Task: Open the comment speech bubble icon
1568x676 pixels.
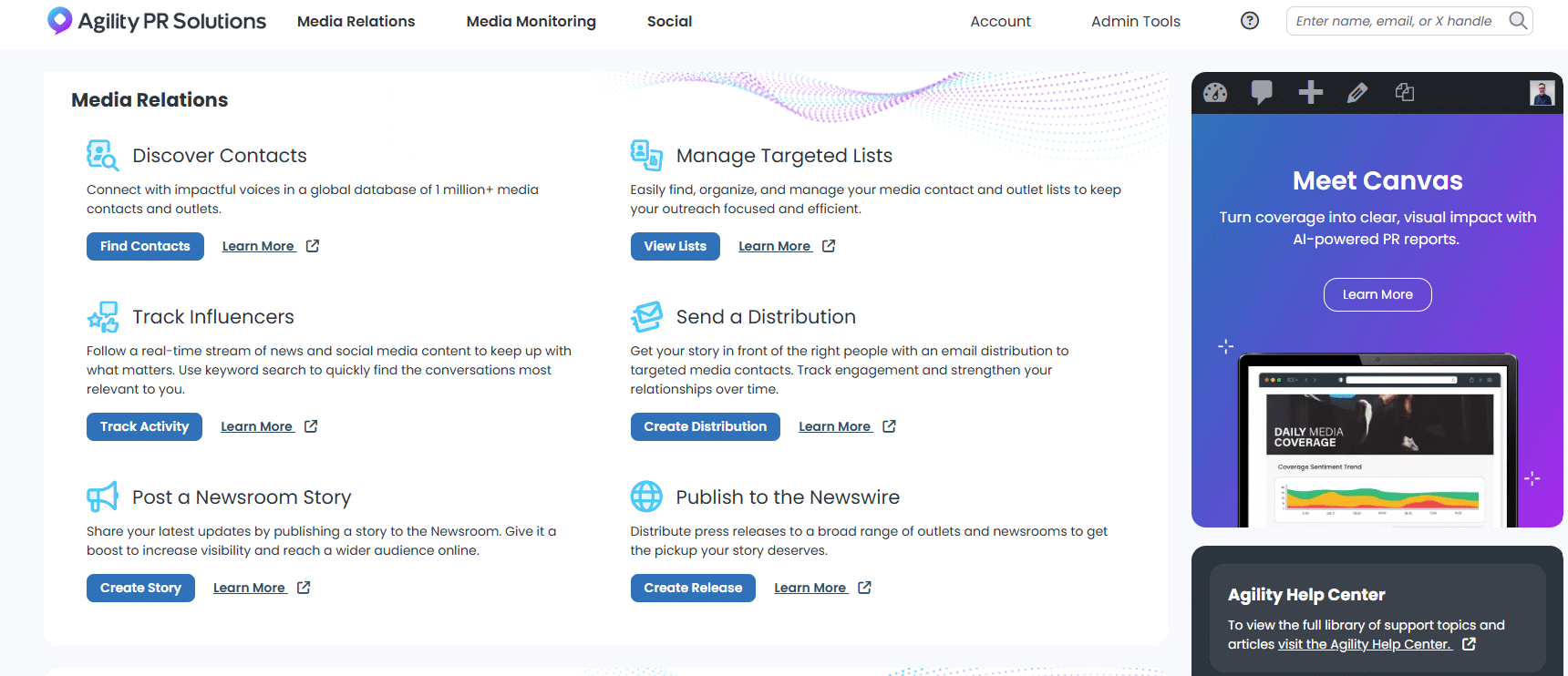Action: coord(1262,92)
